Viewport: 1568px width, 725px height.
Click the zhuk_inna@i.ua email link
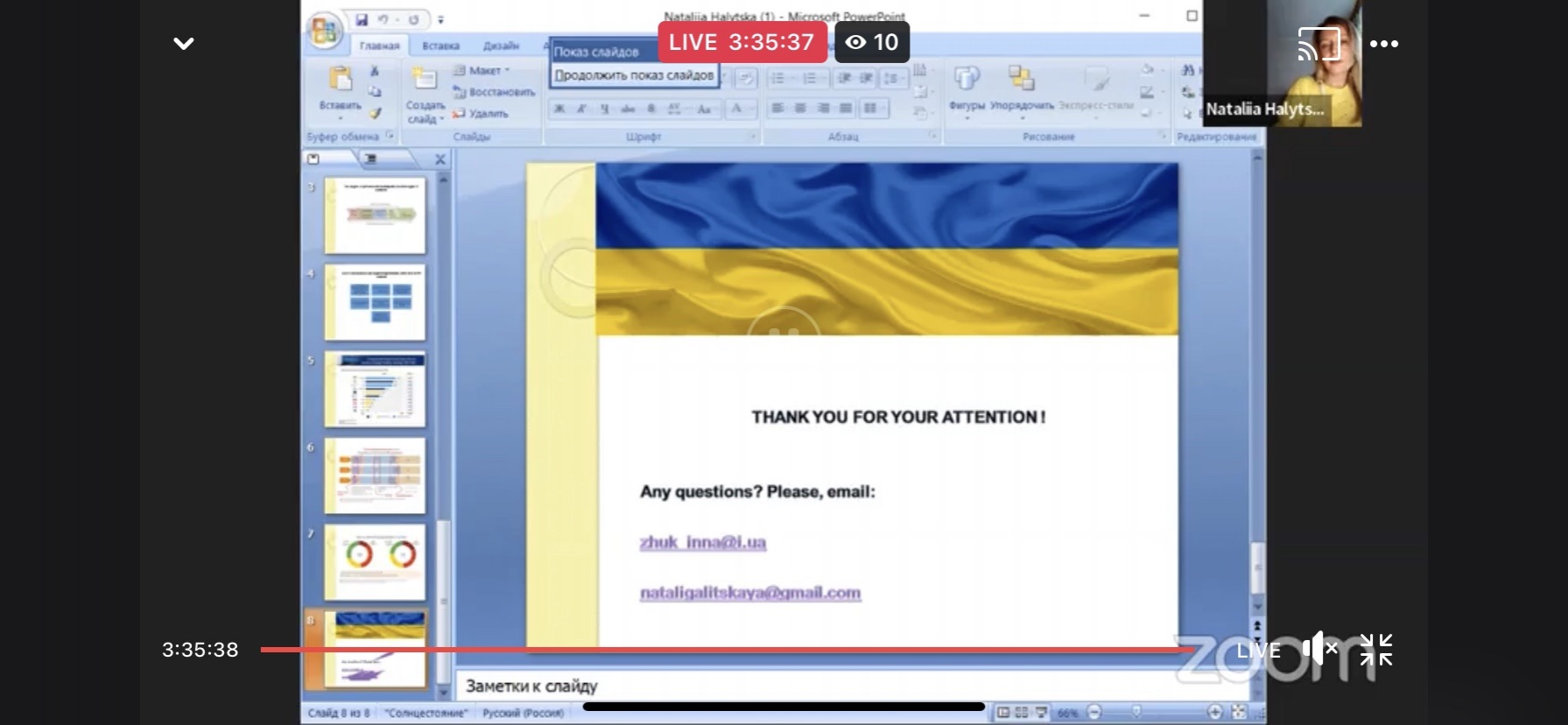(x=702, y=542)
